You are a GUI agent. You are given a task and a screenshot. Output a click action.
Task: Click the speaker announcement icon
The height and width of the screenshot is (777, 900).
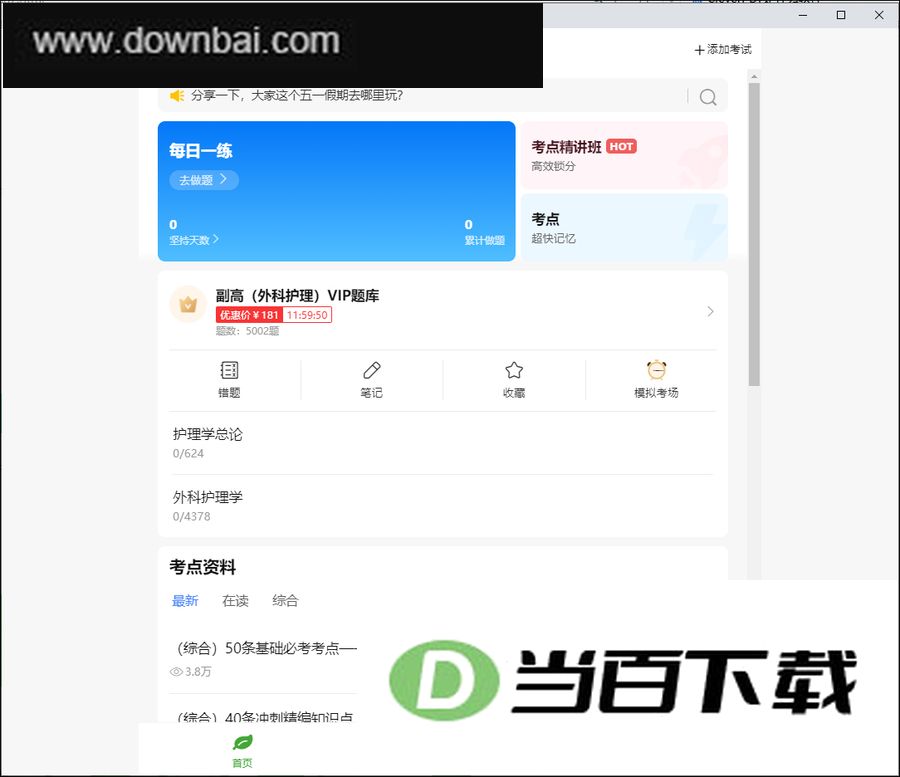pos(177,95)
